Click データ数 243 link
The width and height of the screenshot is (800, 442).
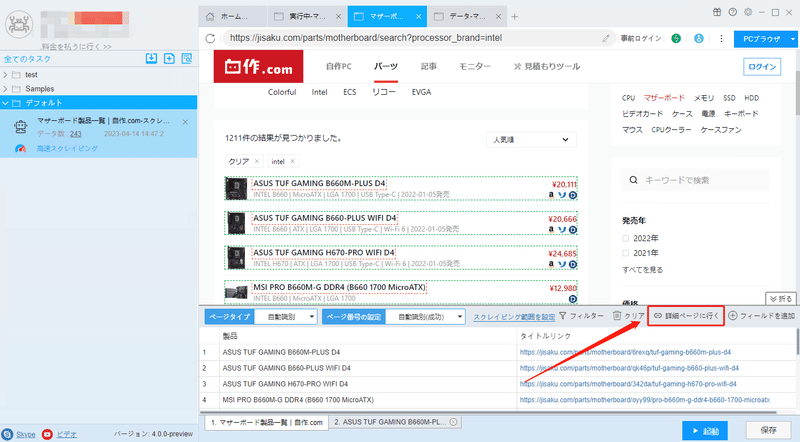tap(76, 134)
